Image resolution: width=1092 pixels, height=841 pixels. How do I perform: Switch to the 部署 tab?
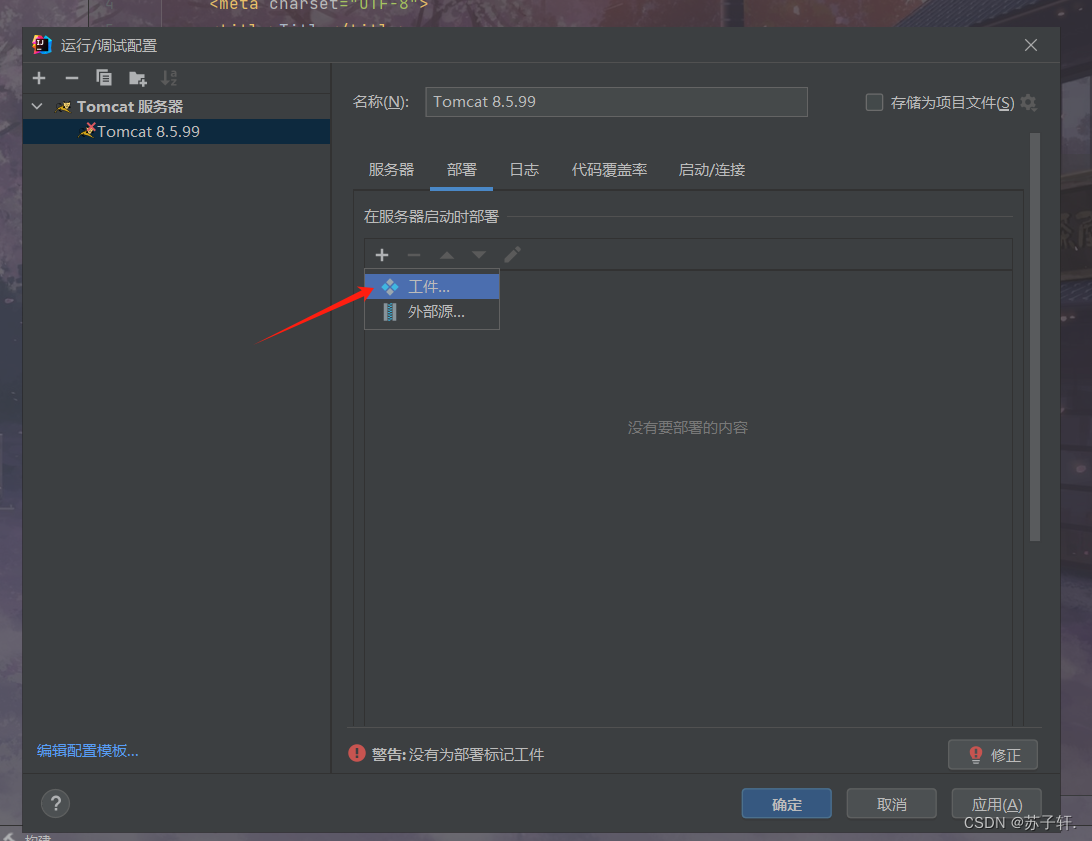coord(462,170)
